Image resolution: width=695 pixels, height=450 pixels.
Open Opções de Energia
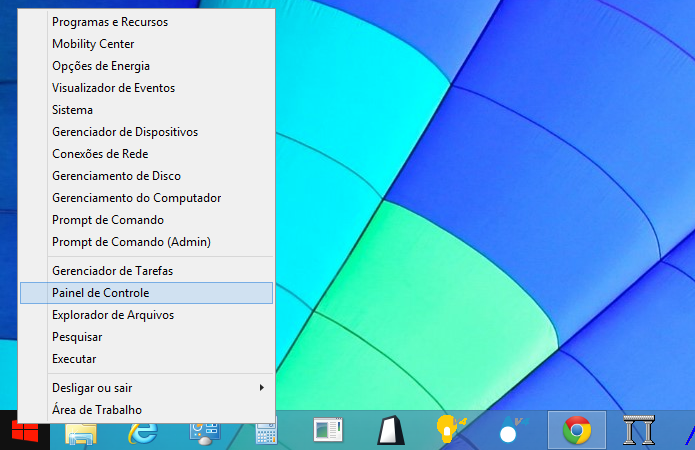(146, 66)
